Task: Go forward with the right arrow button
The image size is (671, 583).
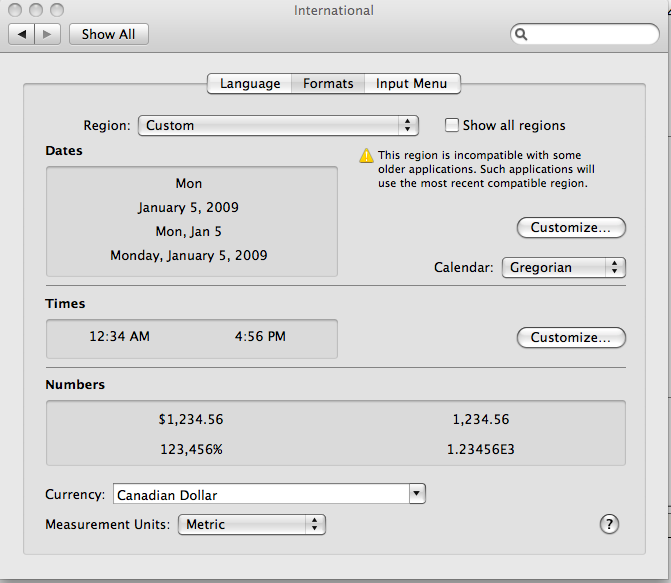Action: [47, 34]
